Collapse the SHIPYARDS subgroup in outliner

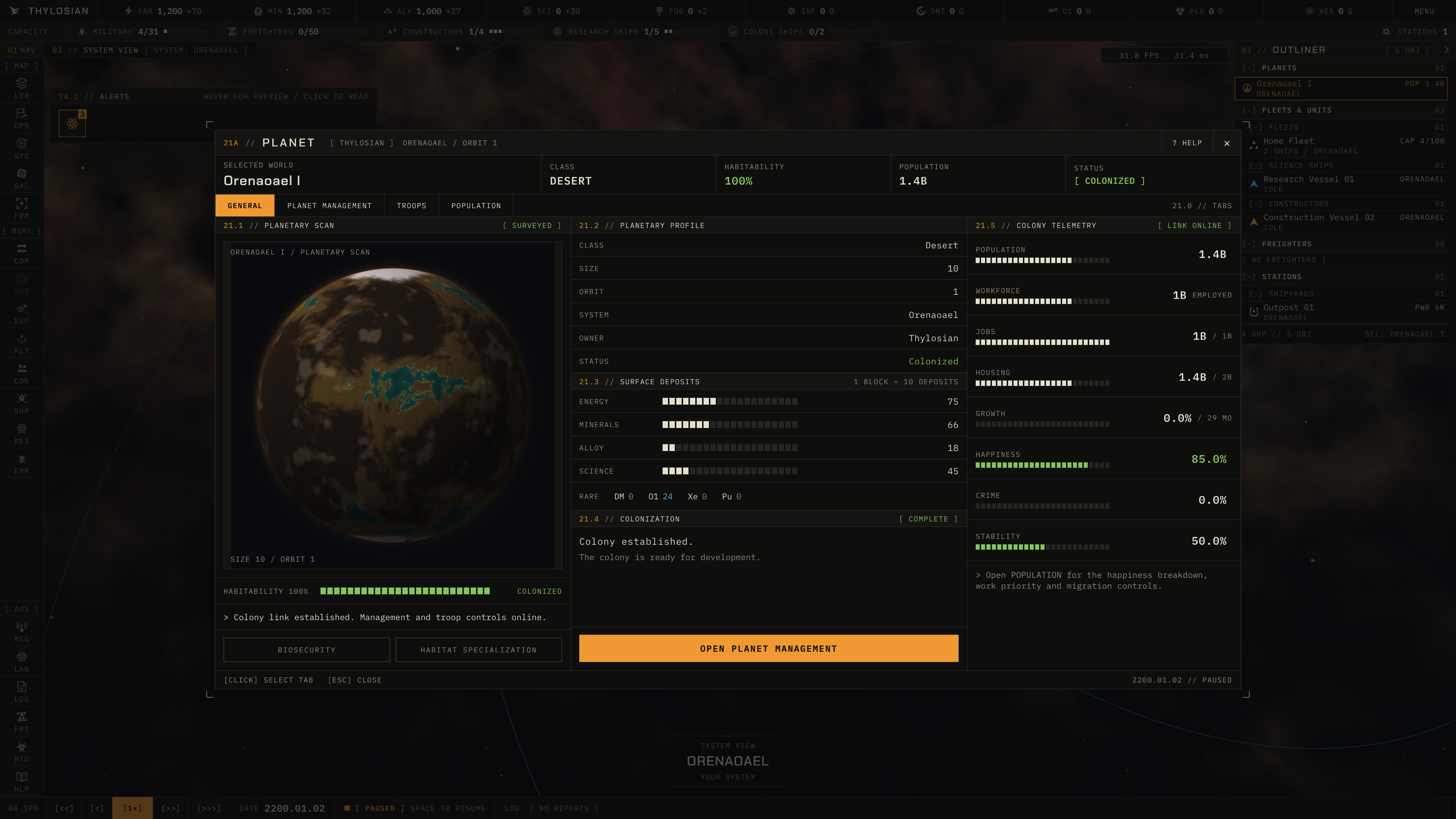(x=1255, y=294)
